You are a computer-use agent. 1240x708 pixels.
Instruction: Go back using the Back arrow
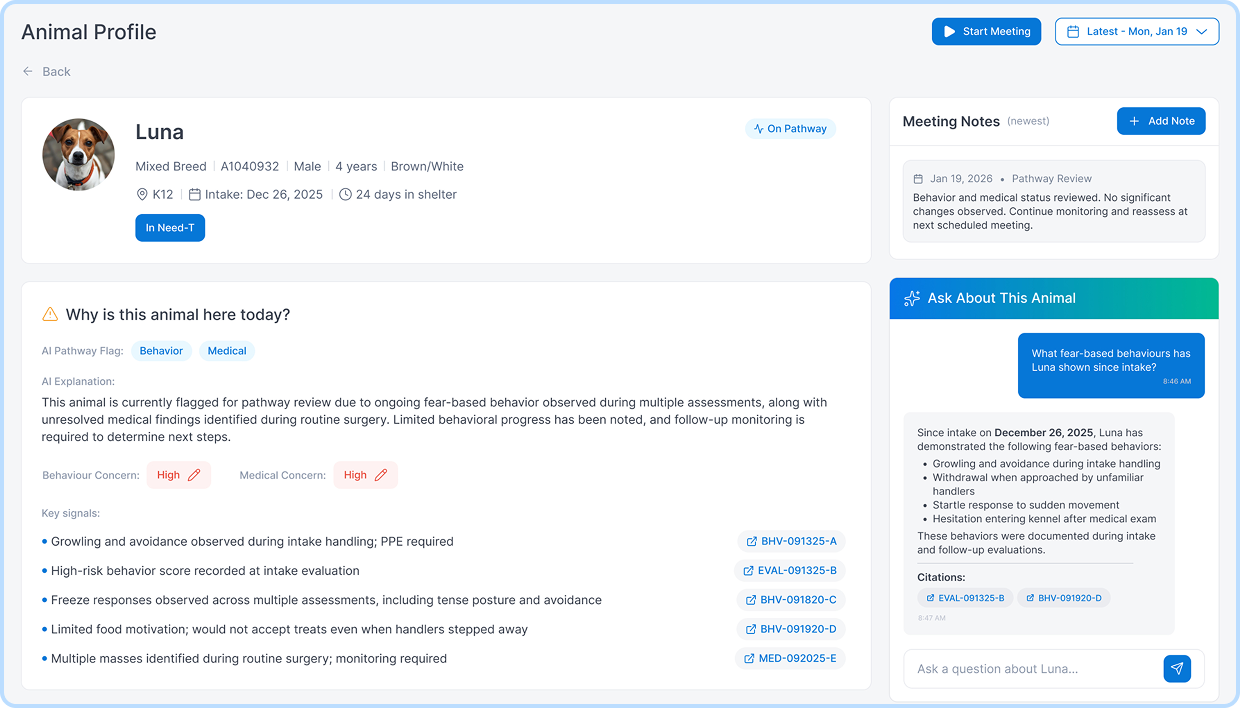47,72
